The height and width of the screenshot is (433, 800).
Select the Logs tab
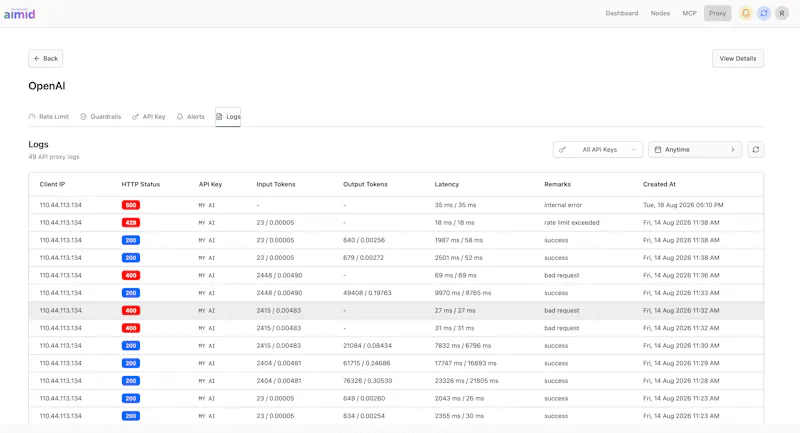(x=228, y=117)
